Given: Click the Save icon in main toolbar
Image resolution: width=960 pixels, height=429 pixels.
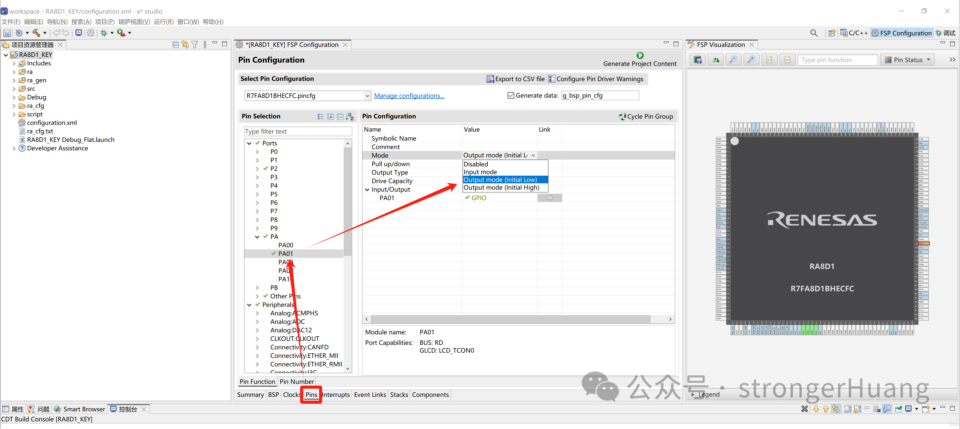Looking at the screenshot, I should point(7,32).
